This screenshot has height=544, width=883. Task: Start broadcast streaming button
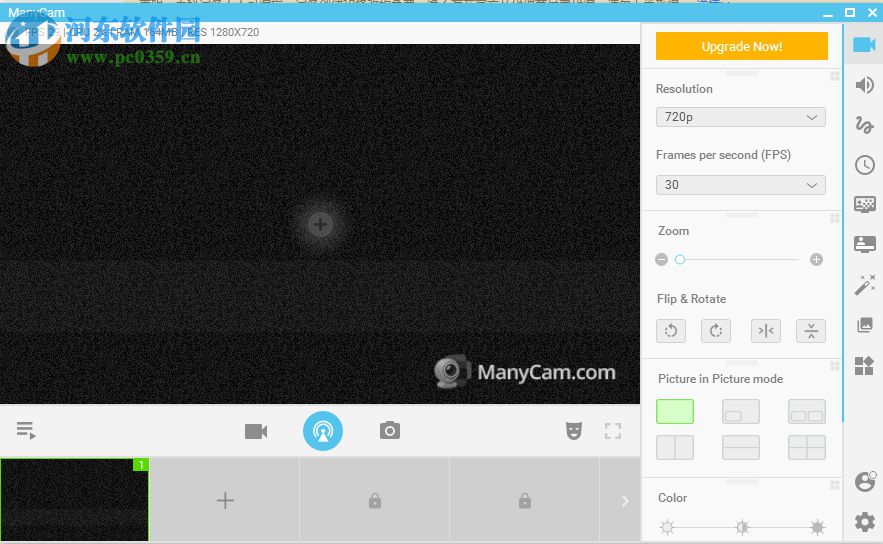pyautogui.click(x=323, y=431)
